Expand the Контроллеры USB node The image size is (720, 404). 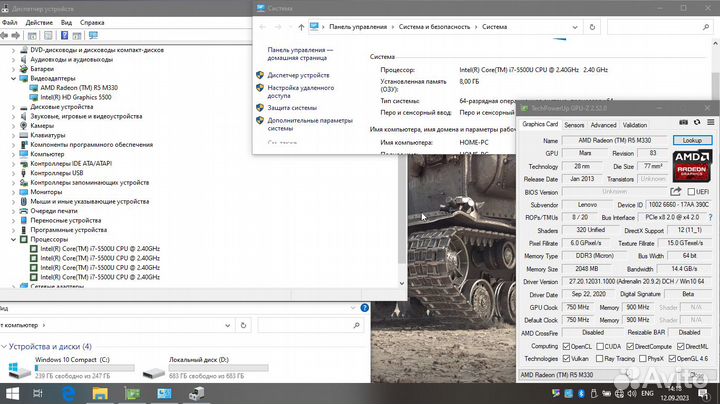point(13,173)
